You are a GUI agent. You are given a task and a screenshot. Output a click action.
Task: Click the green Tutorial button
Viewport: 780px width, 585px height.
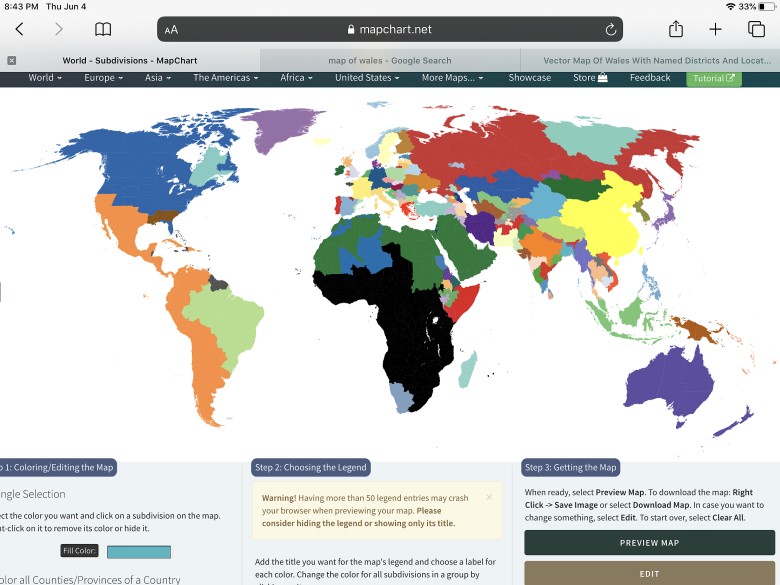[x=713, y=78]
